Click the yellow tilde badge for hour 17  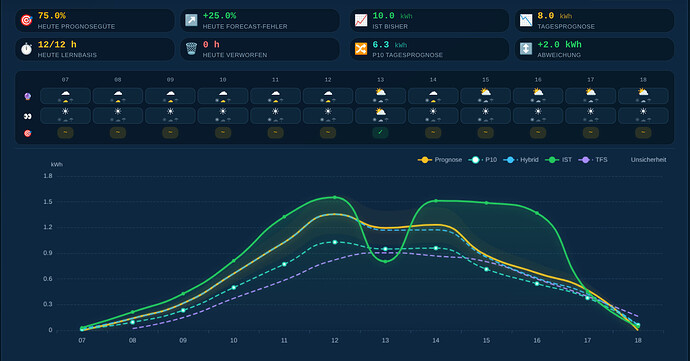[x=591, y=133]
